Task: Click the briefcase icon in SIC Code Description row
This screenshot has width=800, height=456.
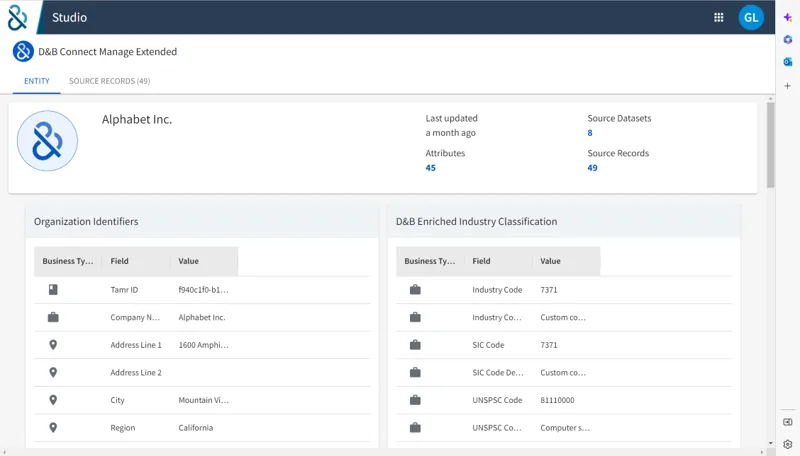Action: tap(415, 372)
